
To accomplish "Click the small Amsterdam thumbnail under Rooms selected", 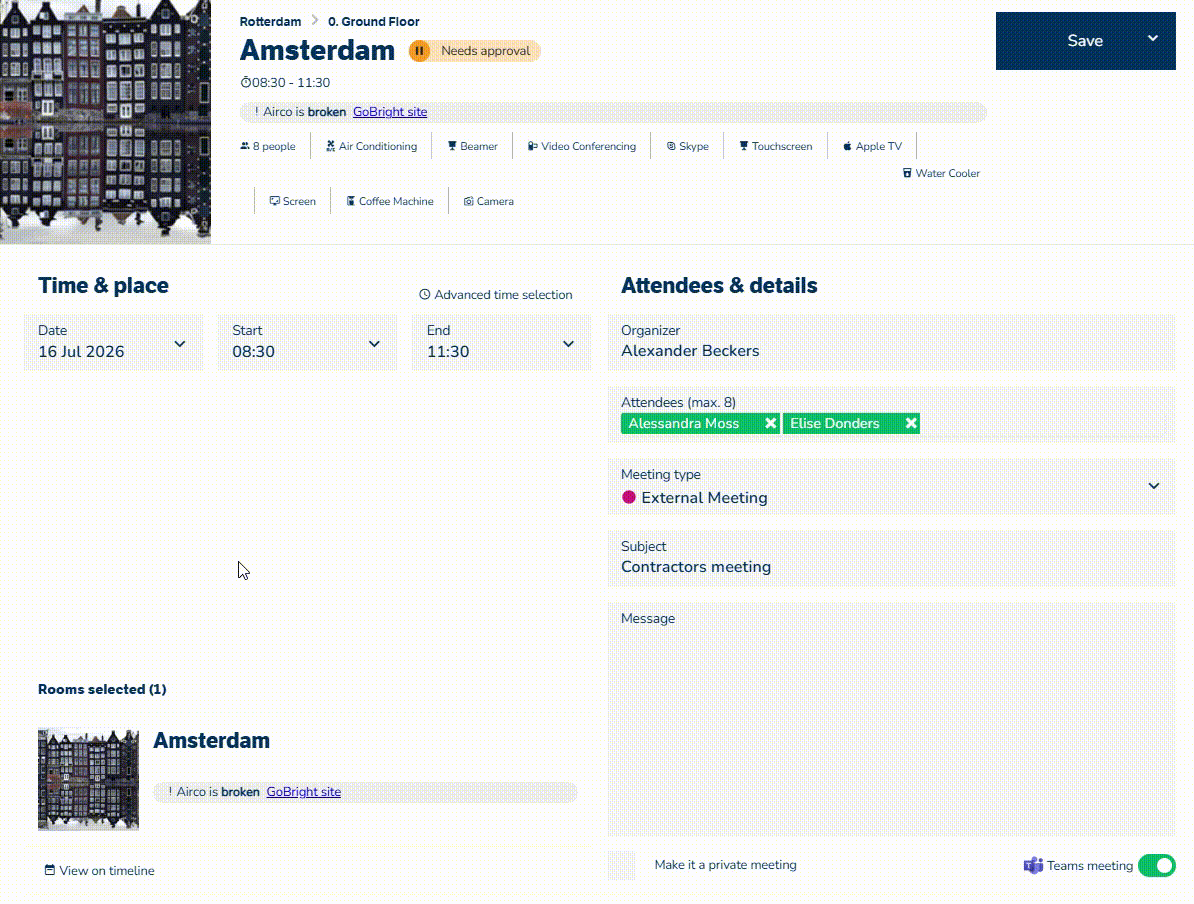I will click(88, 779).
